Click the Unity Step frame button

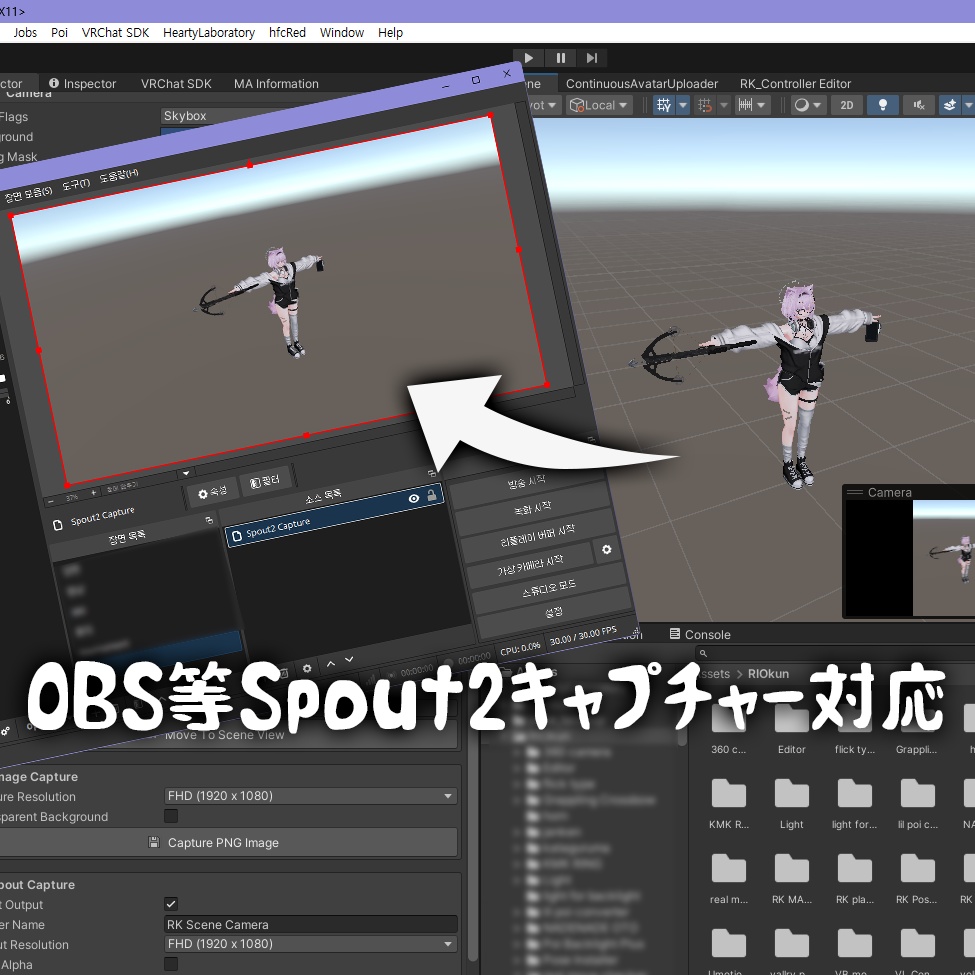coord(591,58)
